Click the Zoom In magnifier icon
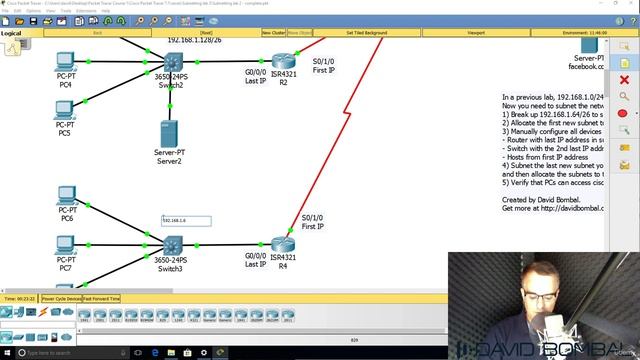 pyautogui.click(x=140, y=21)
